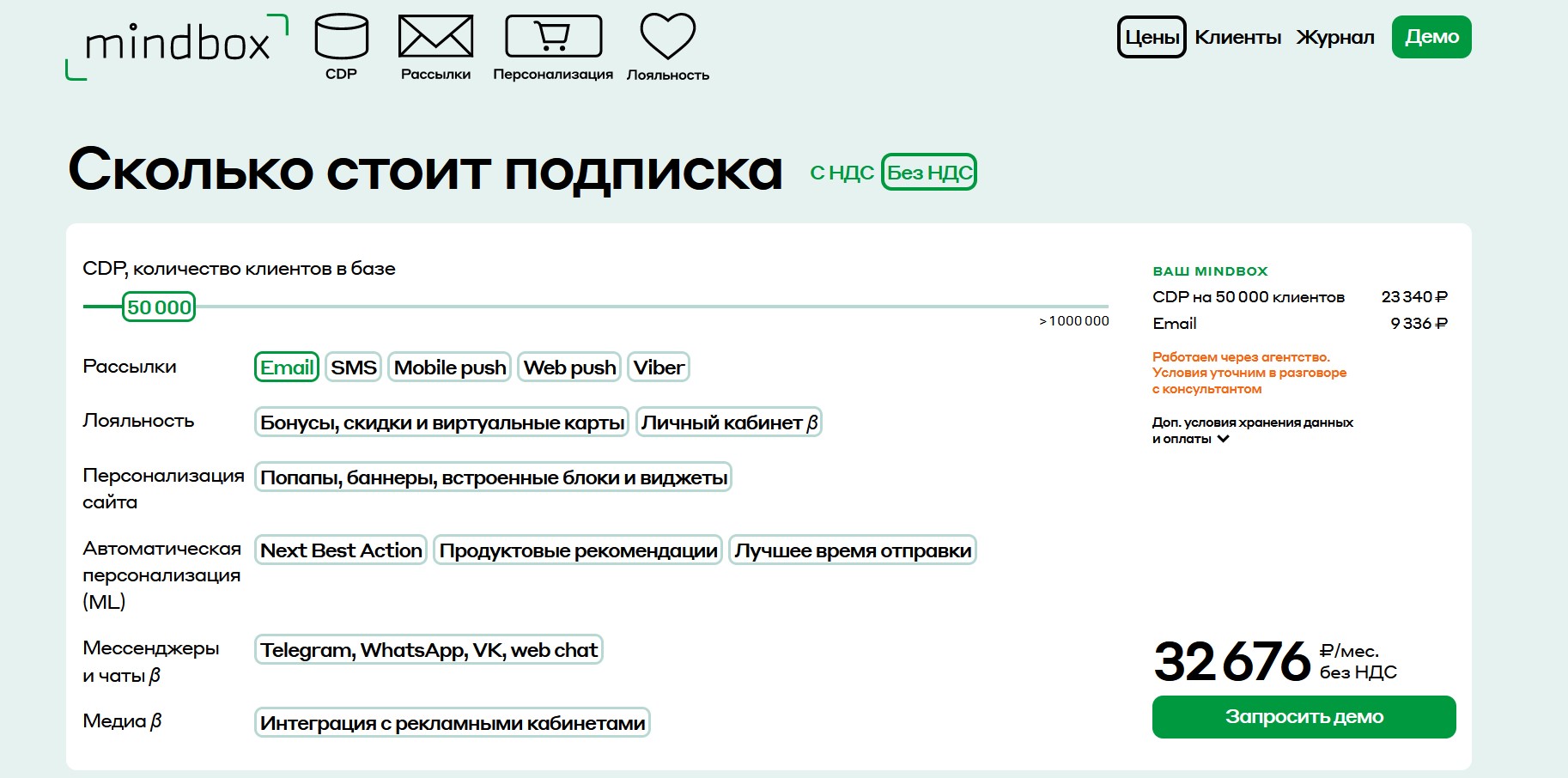Toggle the Email channel option
This screenshot has width=1568, height=778.
(287, 368)
